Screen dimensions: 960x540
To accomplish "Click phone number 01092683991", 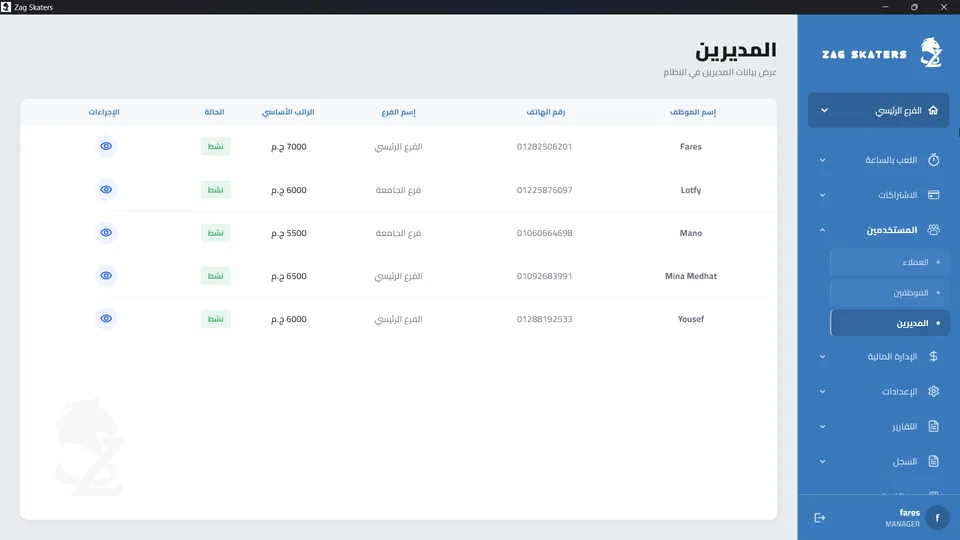I will click(544, 276).
